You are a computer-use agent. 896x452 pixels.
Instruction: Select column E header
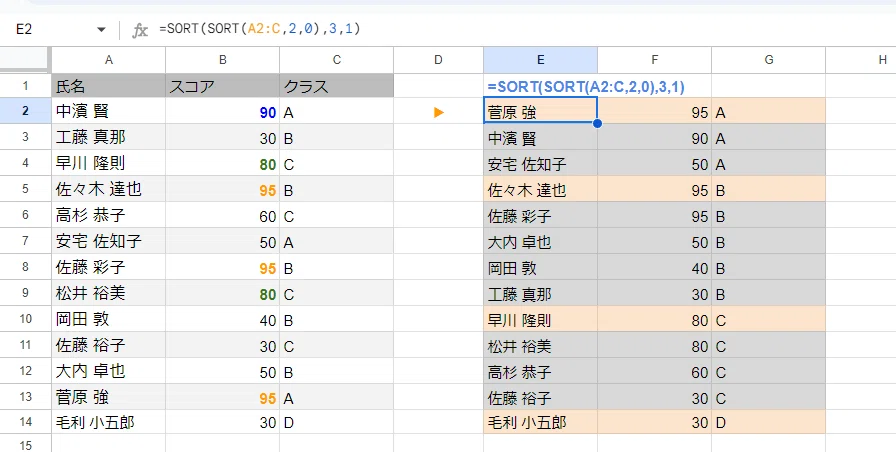coord(541,59)
